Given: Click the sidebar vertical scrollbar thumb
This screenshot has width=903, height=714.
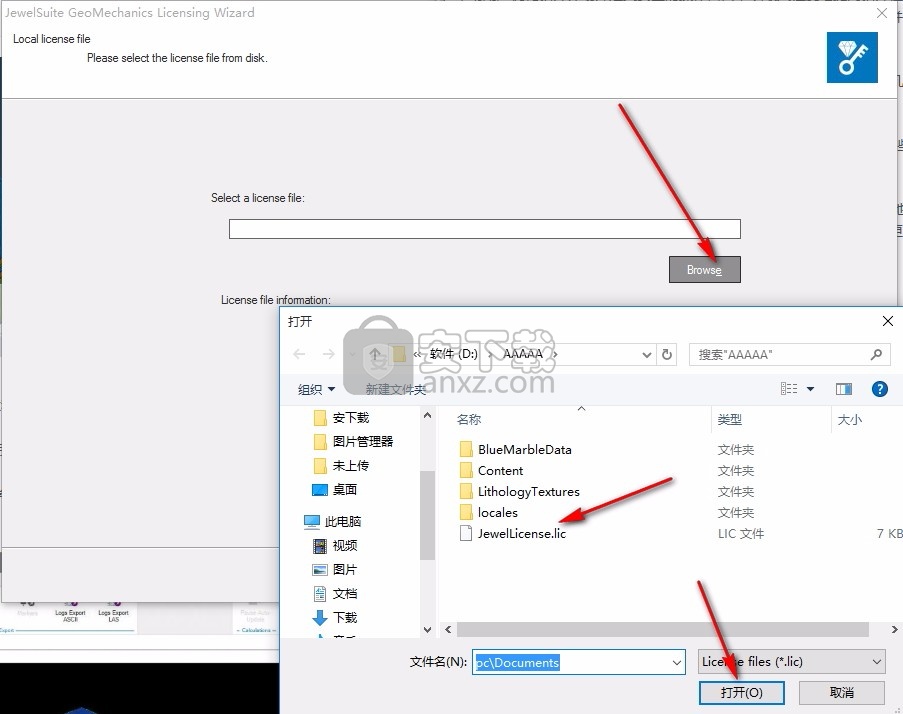Looking at the screenshot, I should (x=427, y=515).
